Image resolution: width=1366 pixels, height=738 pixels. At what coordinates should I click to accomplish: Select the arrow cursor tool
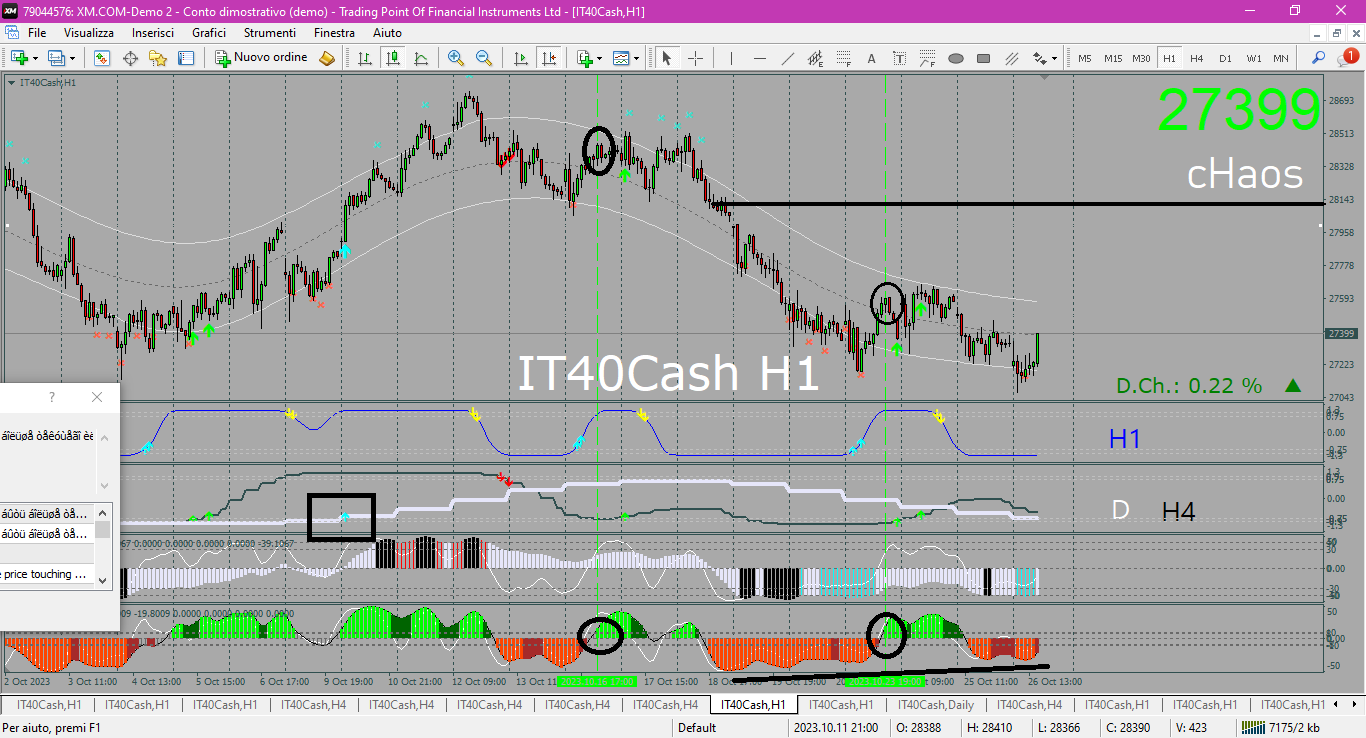coord(667,58)
